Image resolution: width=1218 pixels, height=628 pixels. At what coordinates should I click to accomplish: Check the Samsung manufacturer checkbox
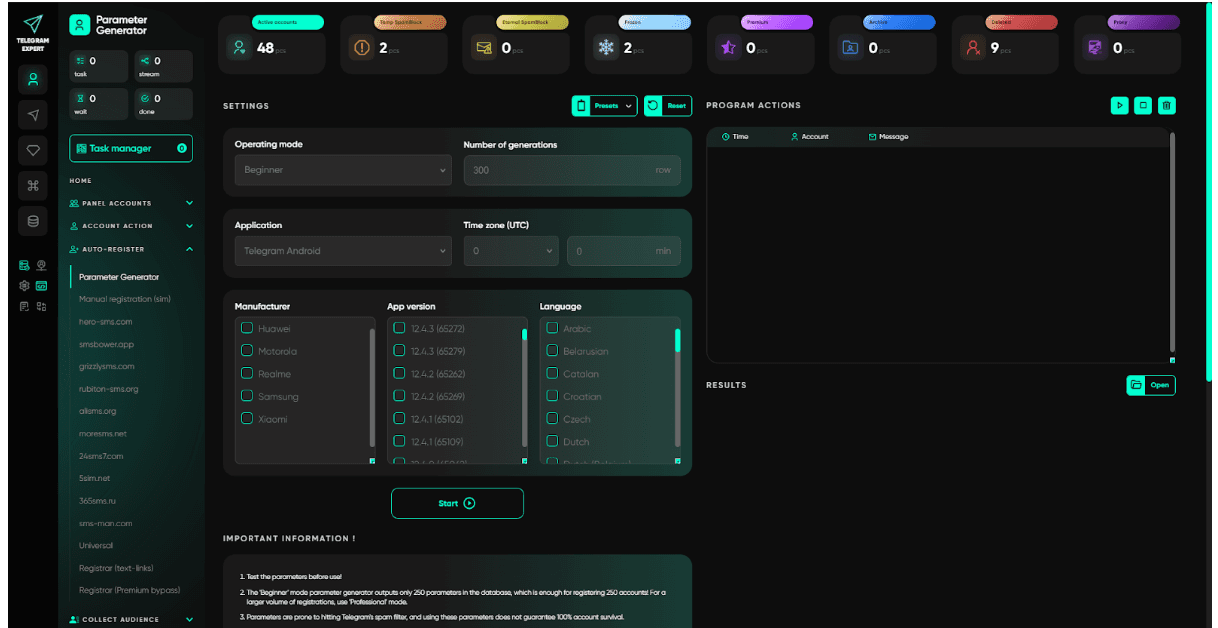245,396
